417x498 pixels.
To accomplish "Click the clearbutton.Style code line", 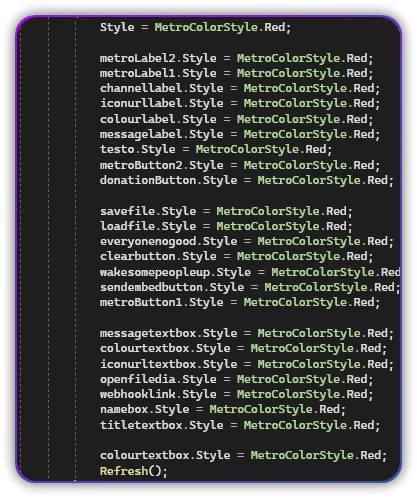I will [x=236, y=256].
